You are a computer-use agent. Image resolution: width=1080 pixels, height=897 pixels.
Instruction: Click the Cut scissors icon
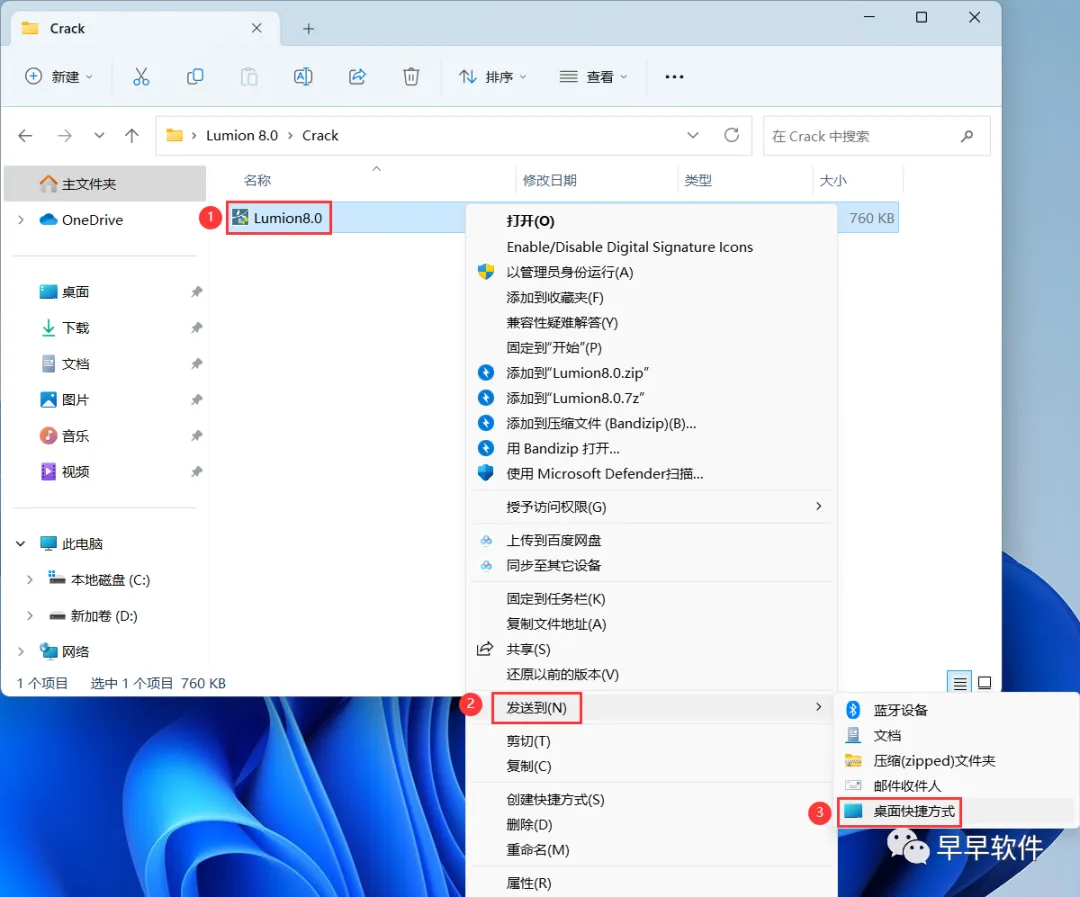point(141,76)
